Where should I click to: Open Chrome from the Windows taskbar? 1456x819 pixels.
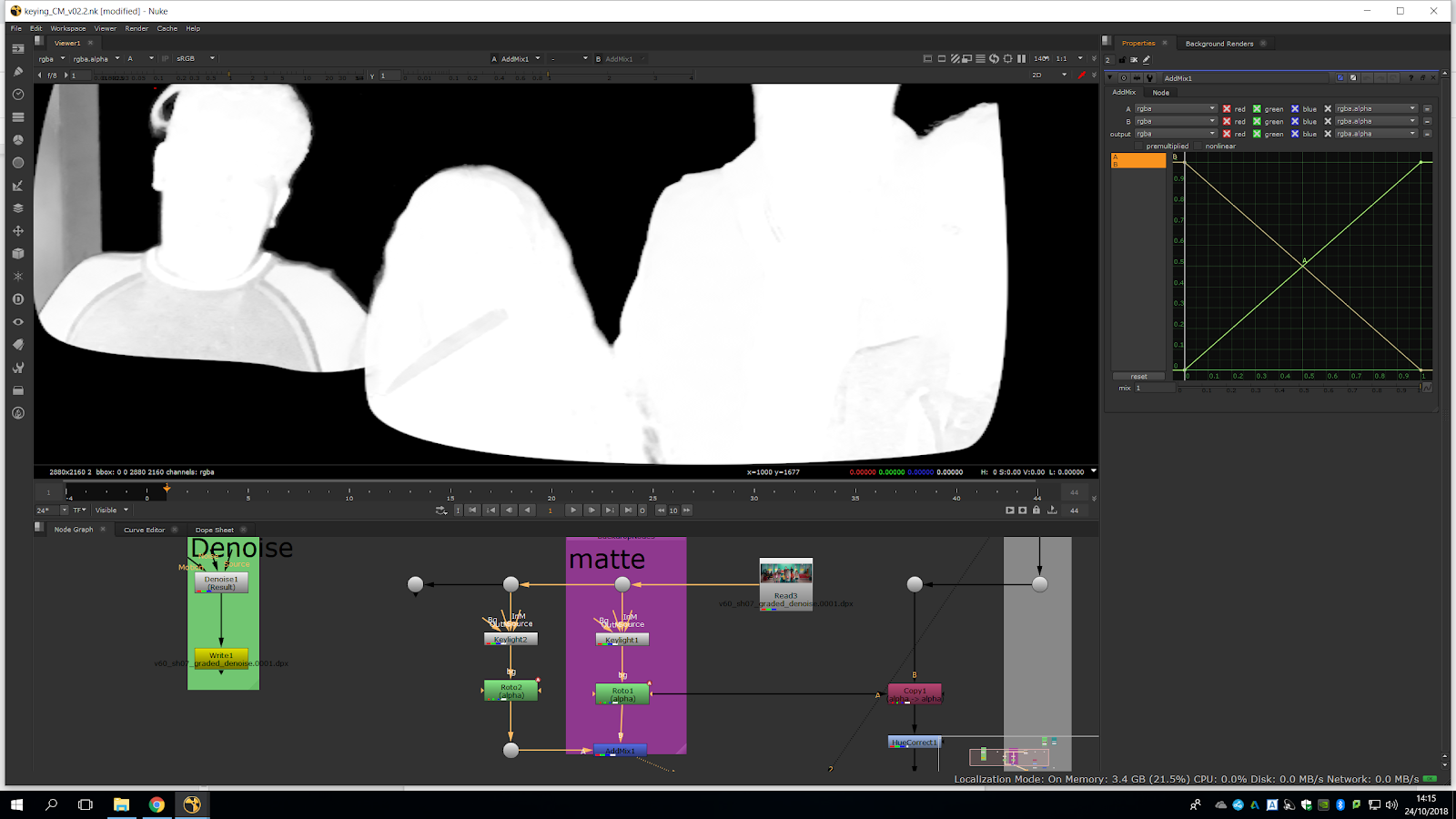(157, 804)
